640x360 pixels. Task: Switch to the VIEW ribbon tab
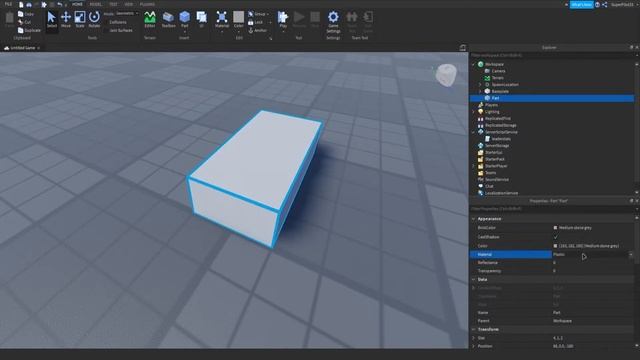(x=129, y=4)
